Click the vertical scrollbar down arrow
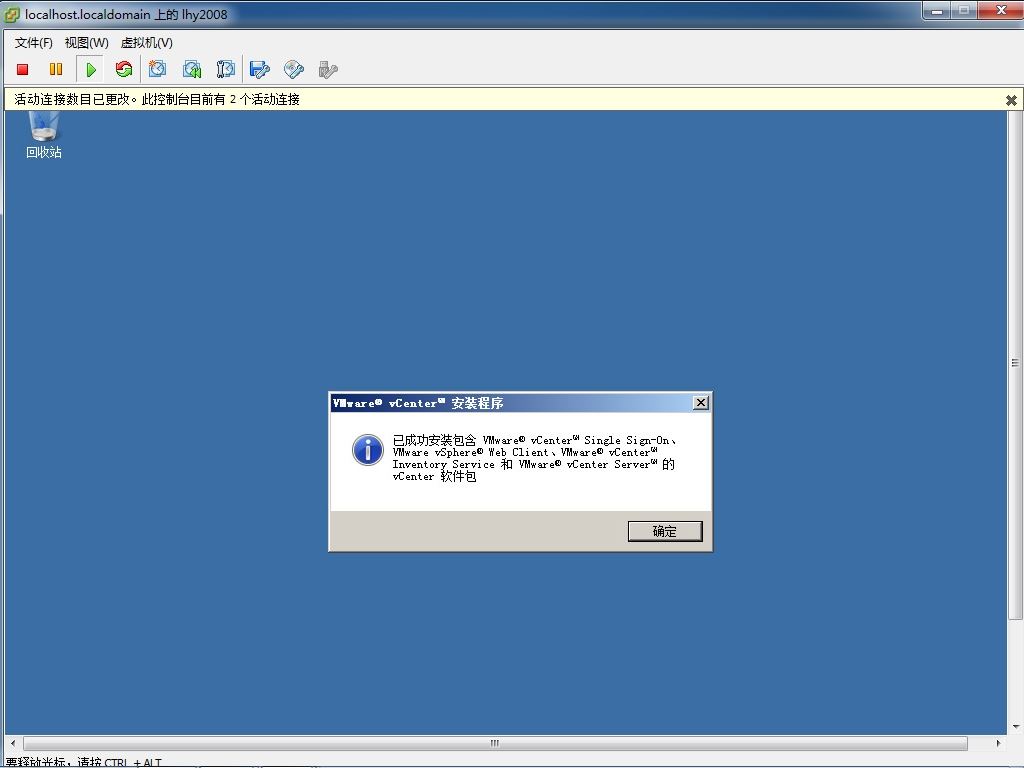Viewport: 1024px width, 768px height. [1016, 727]
